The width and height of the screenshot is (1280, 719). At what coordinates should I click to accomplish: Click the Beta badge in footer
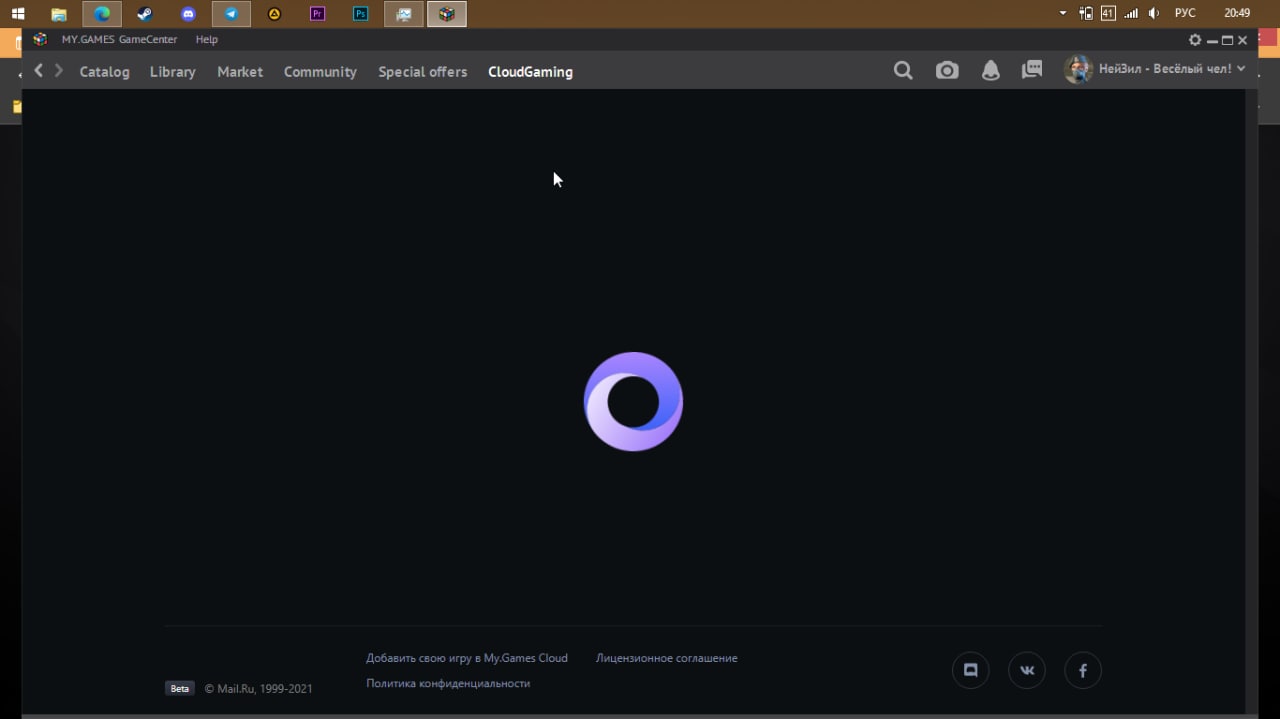click(x=179, y=688)
